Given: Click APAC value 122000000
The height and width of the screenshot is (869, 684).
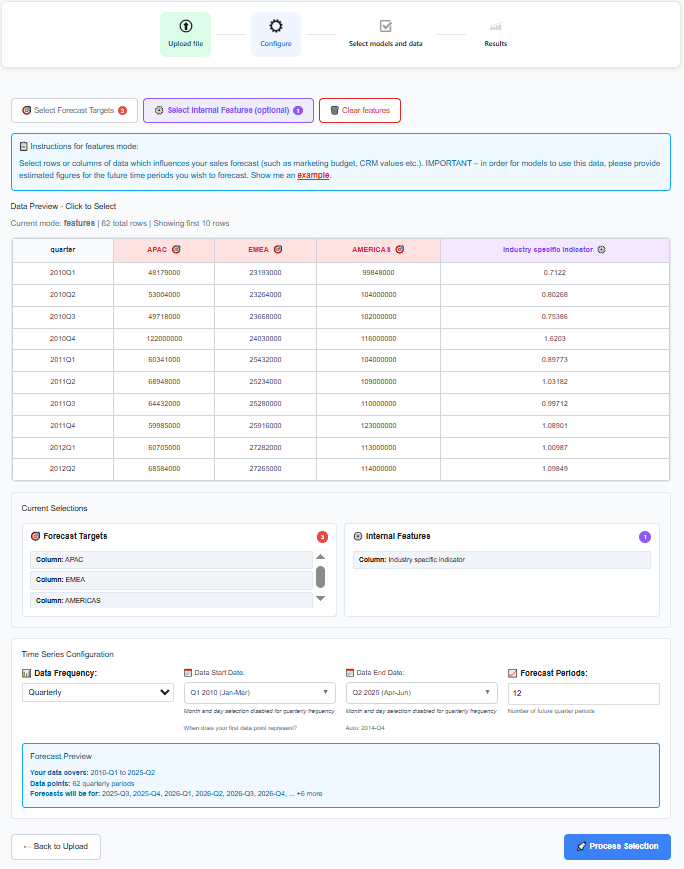Looking at the screenshot, I should (x=164, y=339).
